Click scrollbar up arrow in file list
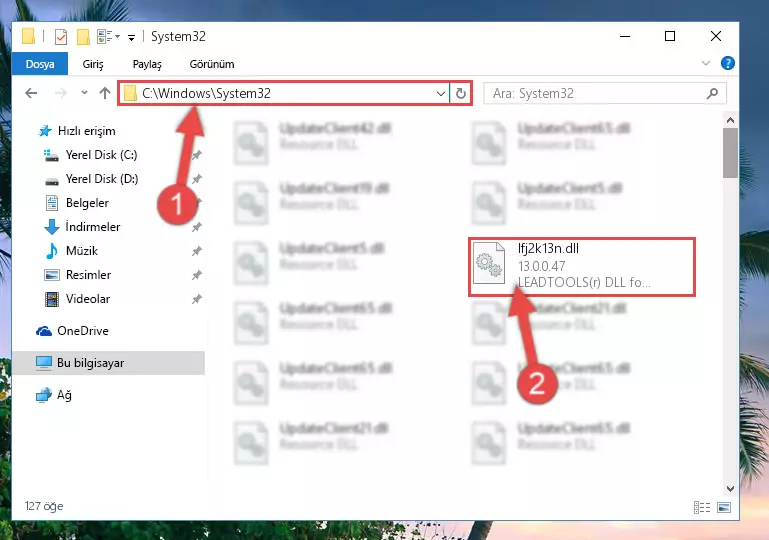Image resolution: width=769 pixels, height=540 pixels. click(x=730, y=120)
